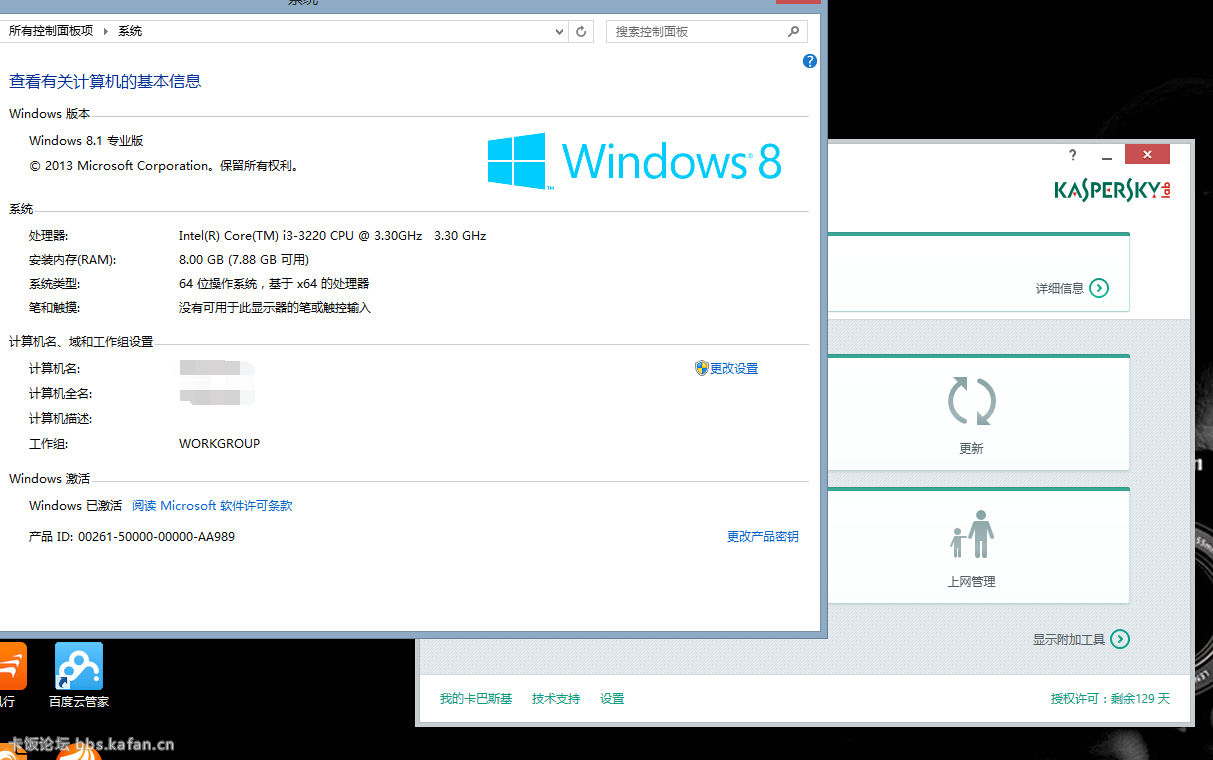Screen dimensions: 1213x760
Task: Click 显示附加工具 link
Action: click(1069, 639)
